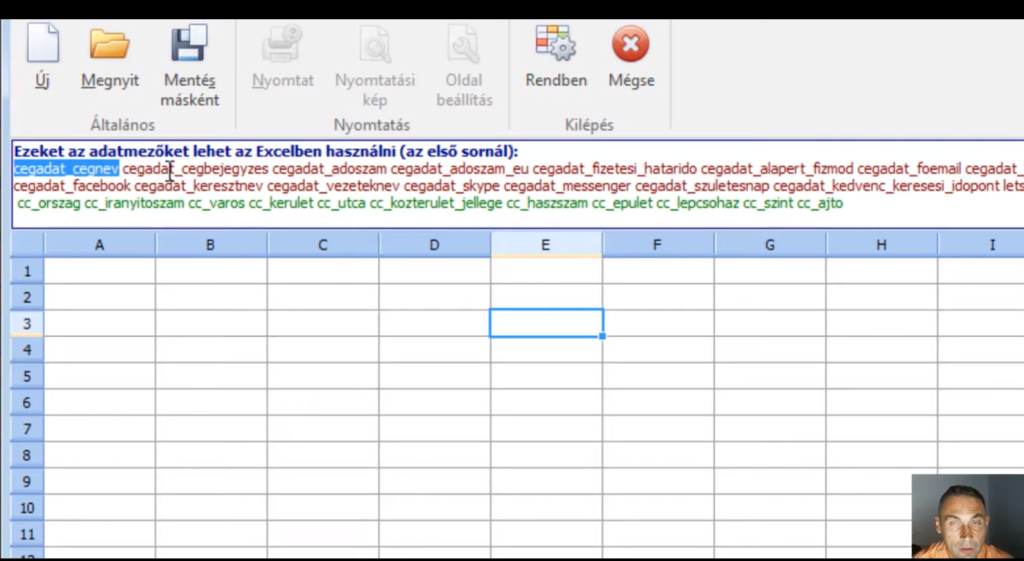
Task: Open Oldal beállítás page setup icon
Action: 464,43
